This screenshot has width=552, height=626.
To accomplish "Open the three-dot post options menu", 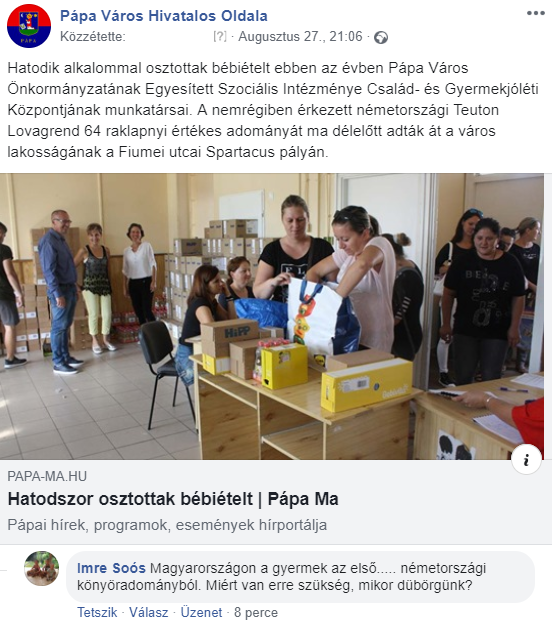I will pos(535,13).
